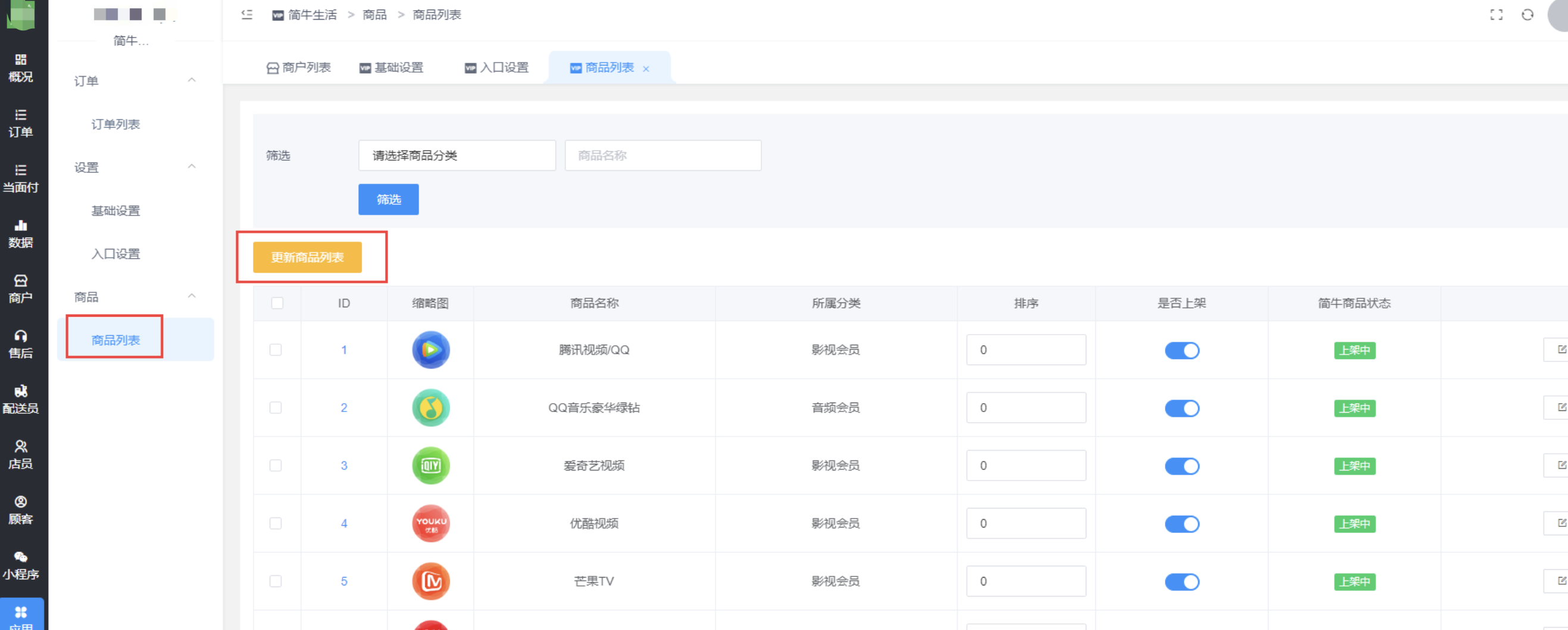
Task: Open the 顾客 sidebar icon
Action: coord(21,510)
